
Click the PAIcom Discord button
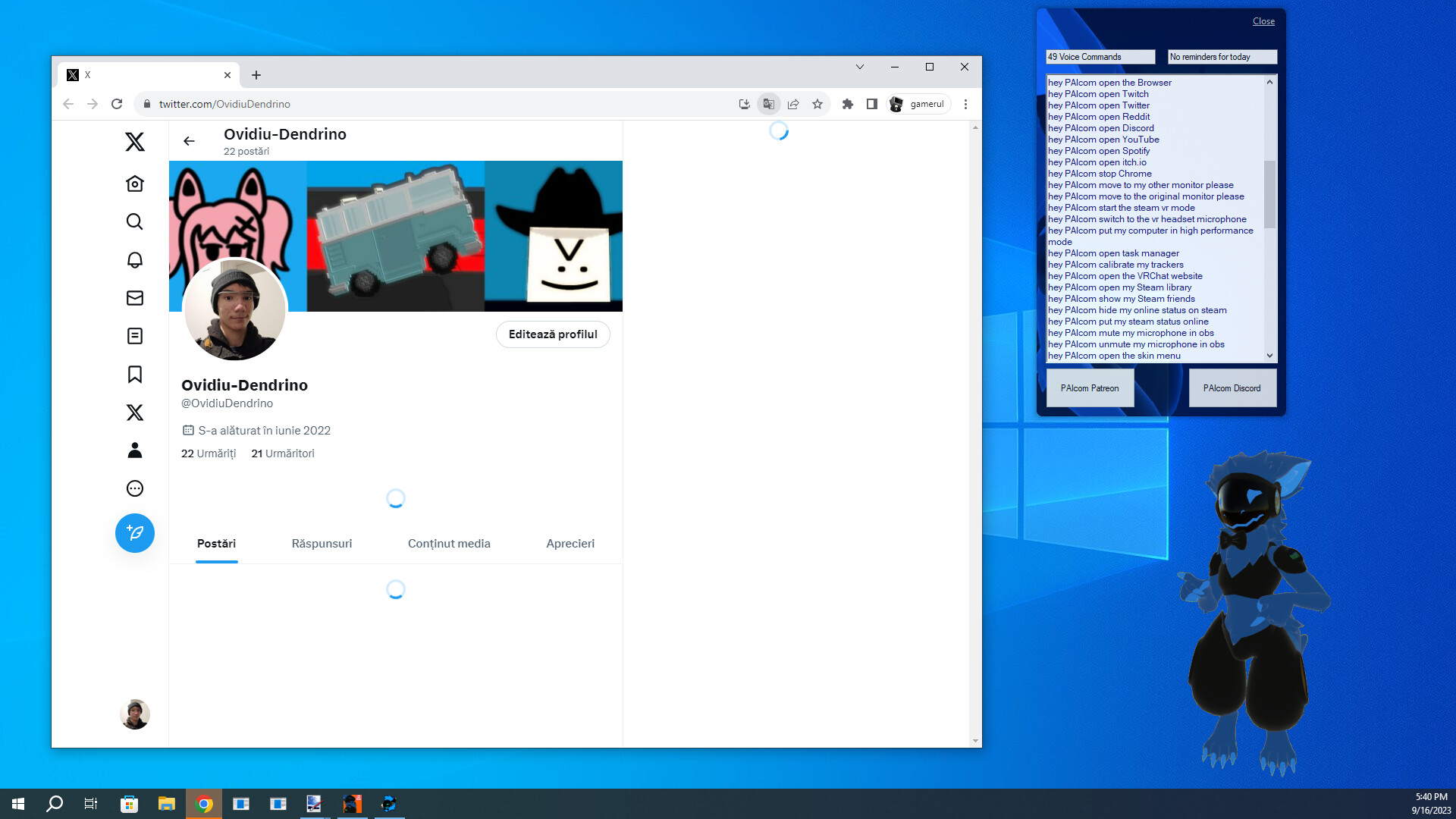[1232, 388]
